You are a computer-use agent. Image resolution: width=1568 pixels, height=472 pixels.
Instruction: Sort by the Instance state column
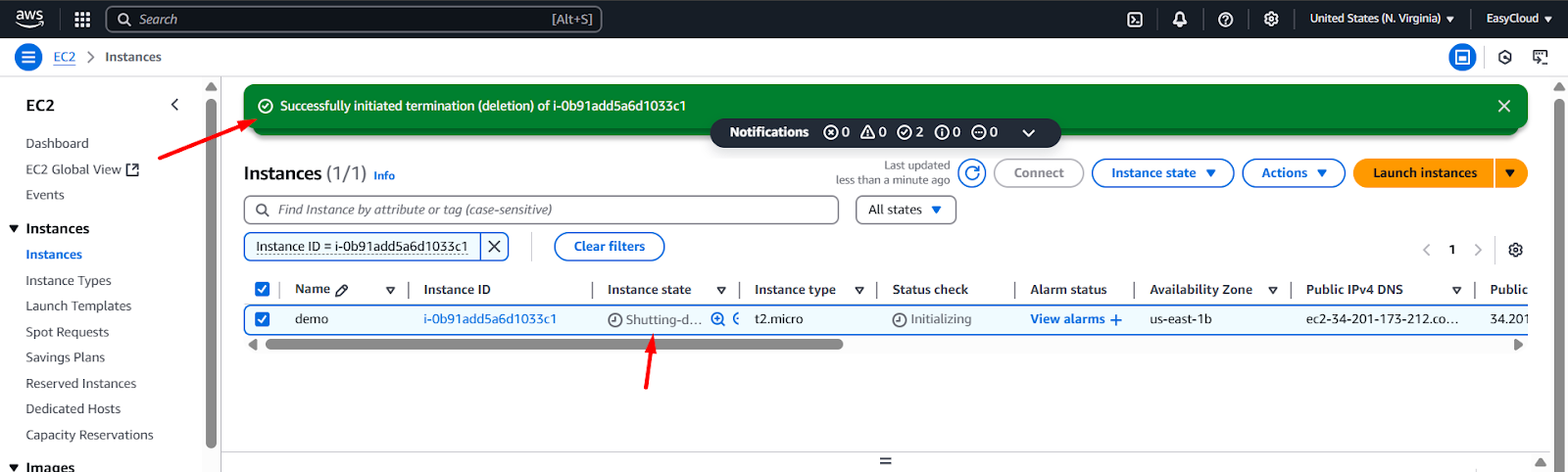721,290
